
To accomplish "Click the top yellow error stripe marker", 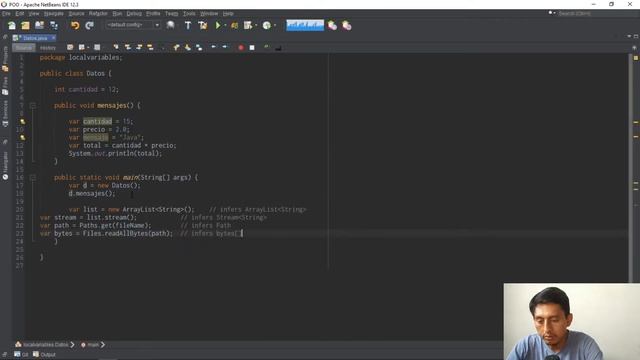I will tap(636, 58).
